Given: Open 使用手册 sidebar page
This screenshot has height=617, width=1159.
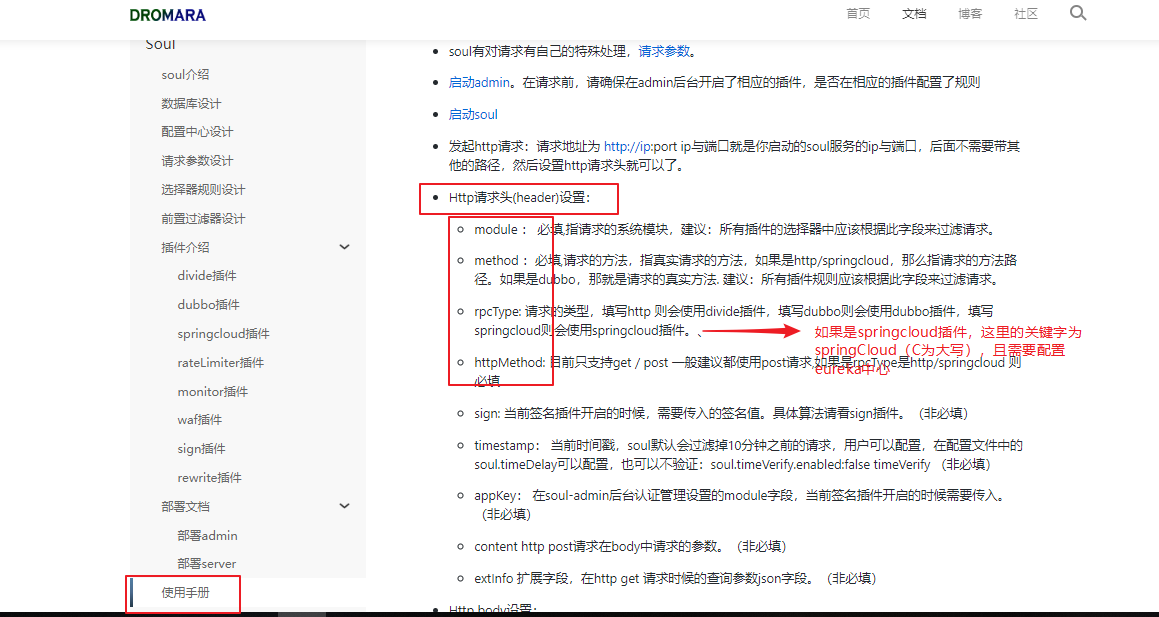Looking at the screenshot, I should (x=185, y=593).
